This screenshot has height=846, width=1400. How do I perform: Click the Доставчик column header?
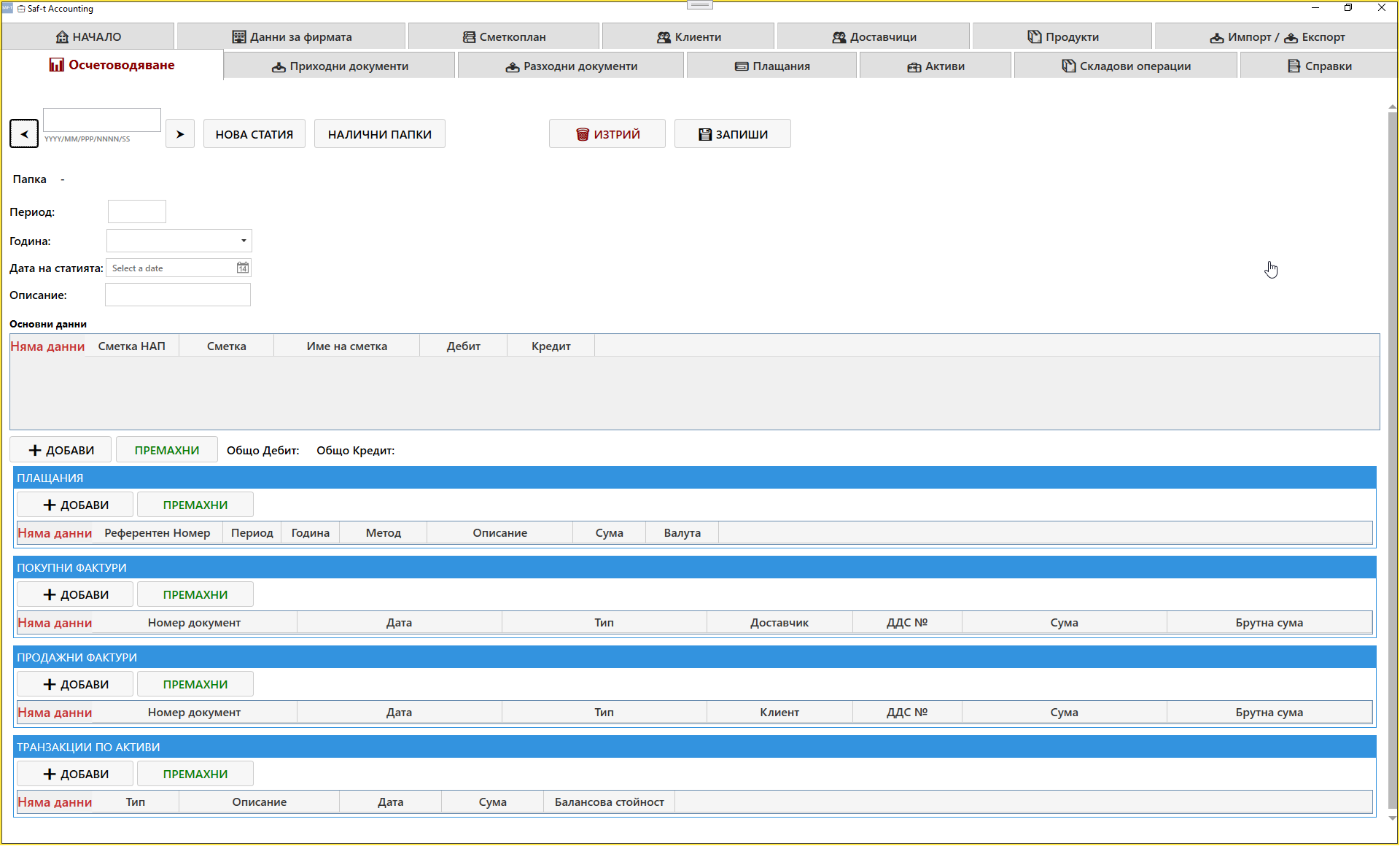779,622
